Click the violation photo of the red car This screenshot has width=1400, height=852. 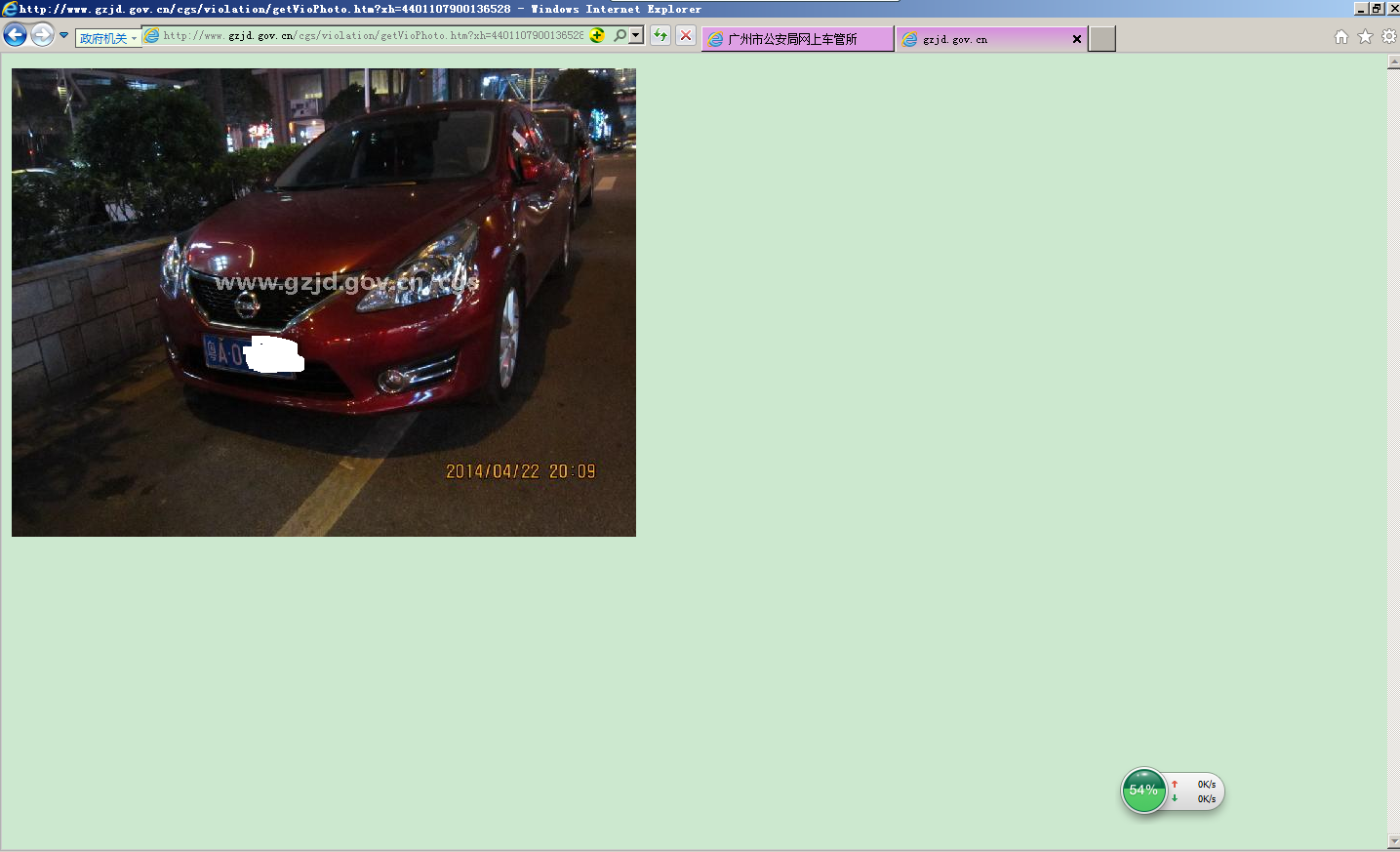[x=324, y=303]
